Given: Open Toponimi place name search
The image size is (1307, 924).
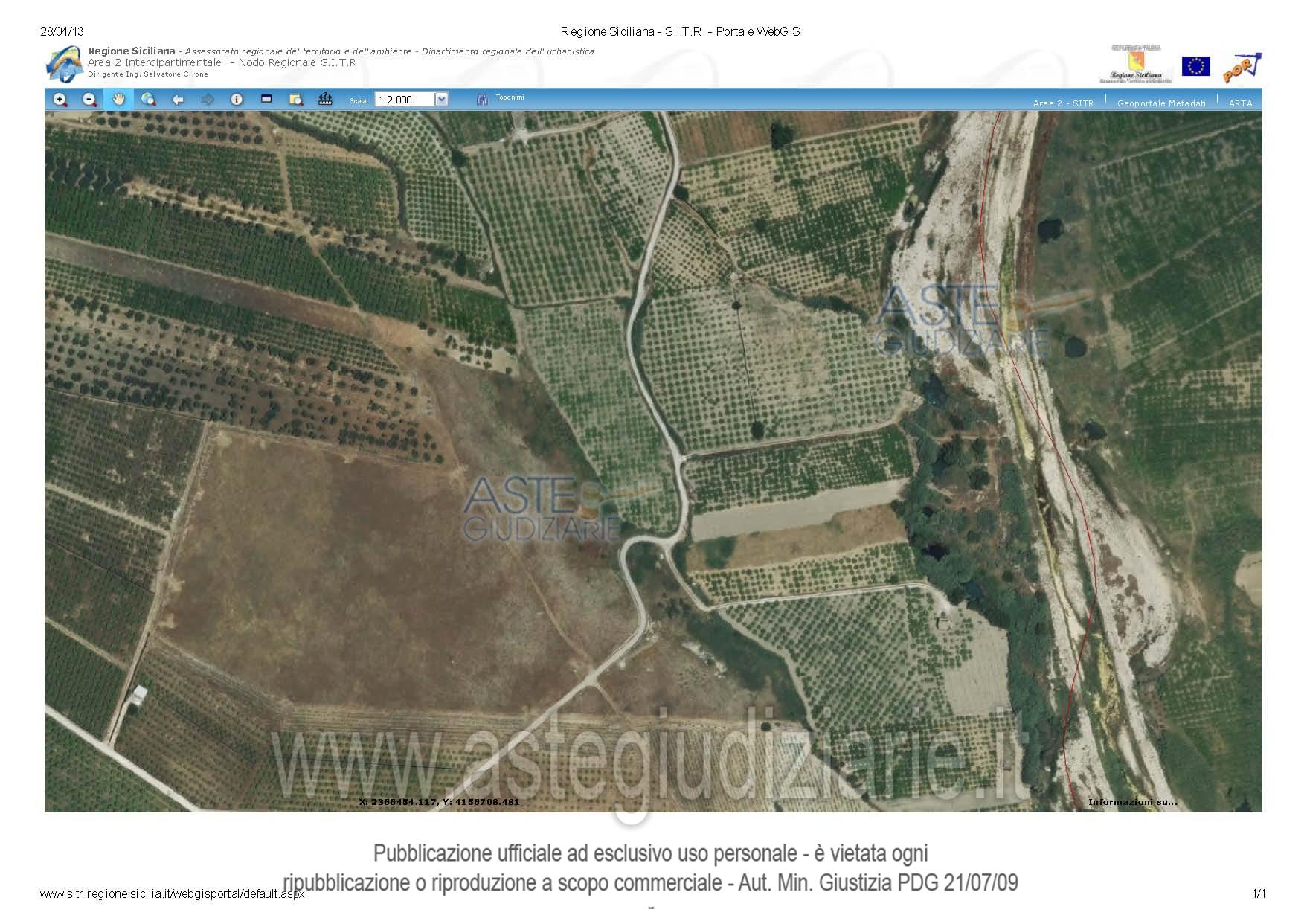Looking at the screenshot, I should click(x=510, y=97).
